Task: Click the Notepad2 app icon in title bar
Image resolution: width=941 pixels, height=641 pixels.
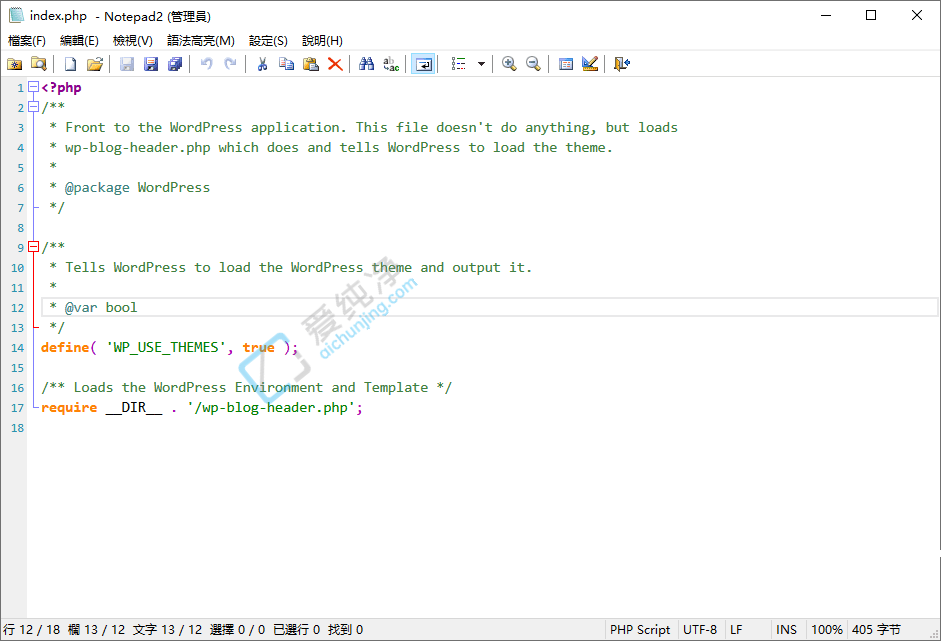Action: click(16, 16)
